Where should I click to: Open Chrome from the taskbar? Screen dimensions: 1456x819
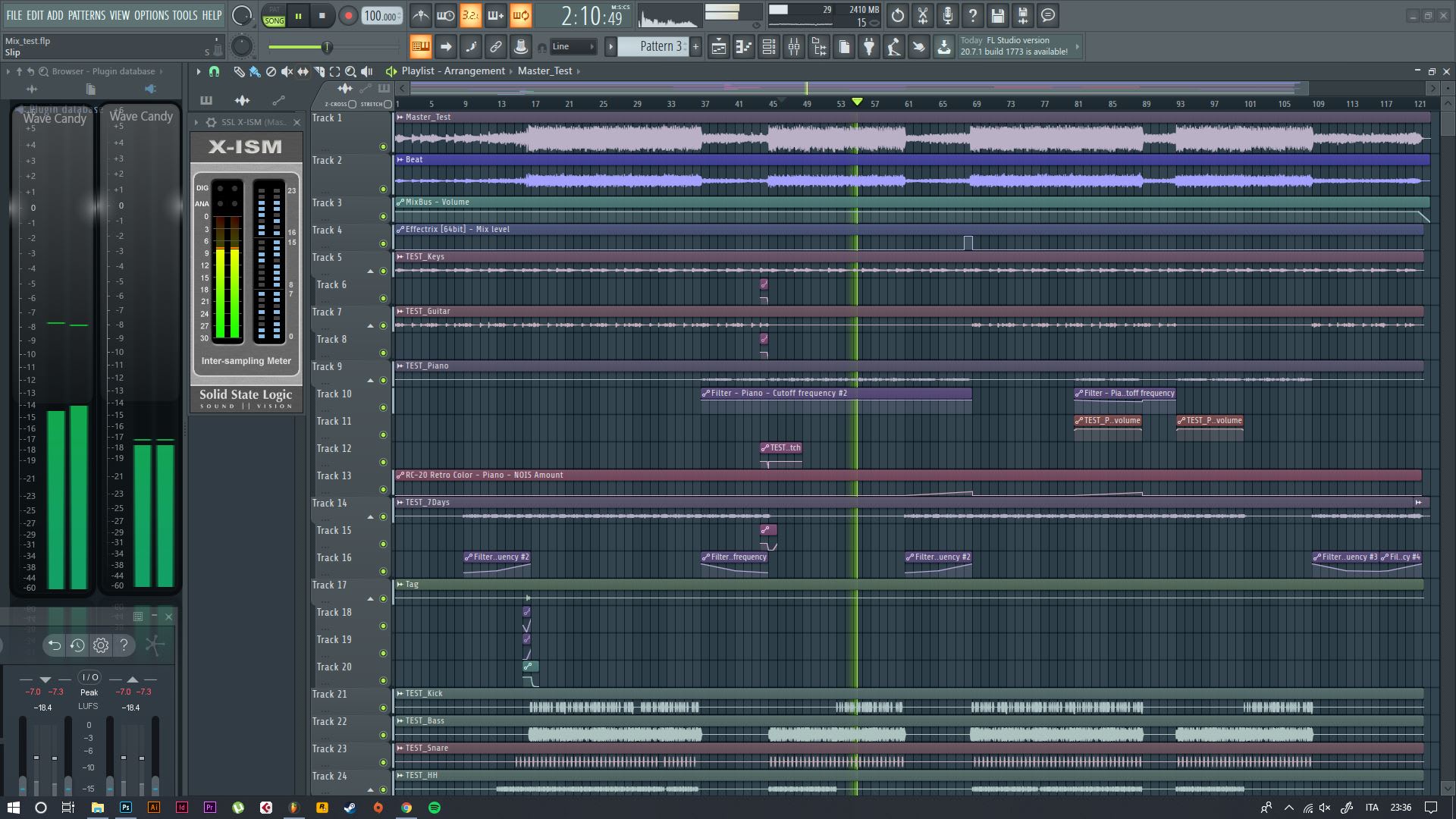tap(406, 808)
